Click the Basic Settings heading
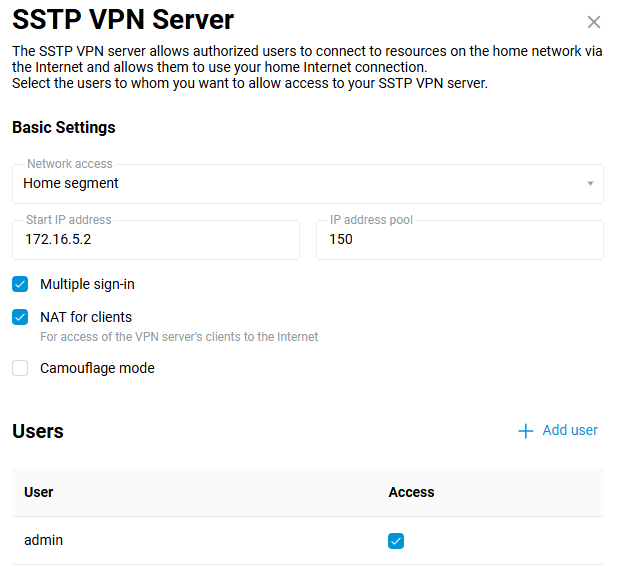 point(64,128)
